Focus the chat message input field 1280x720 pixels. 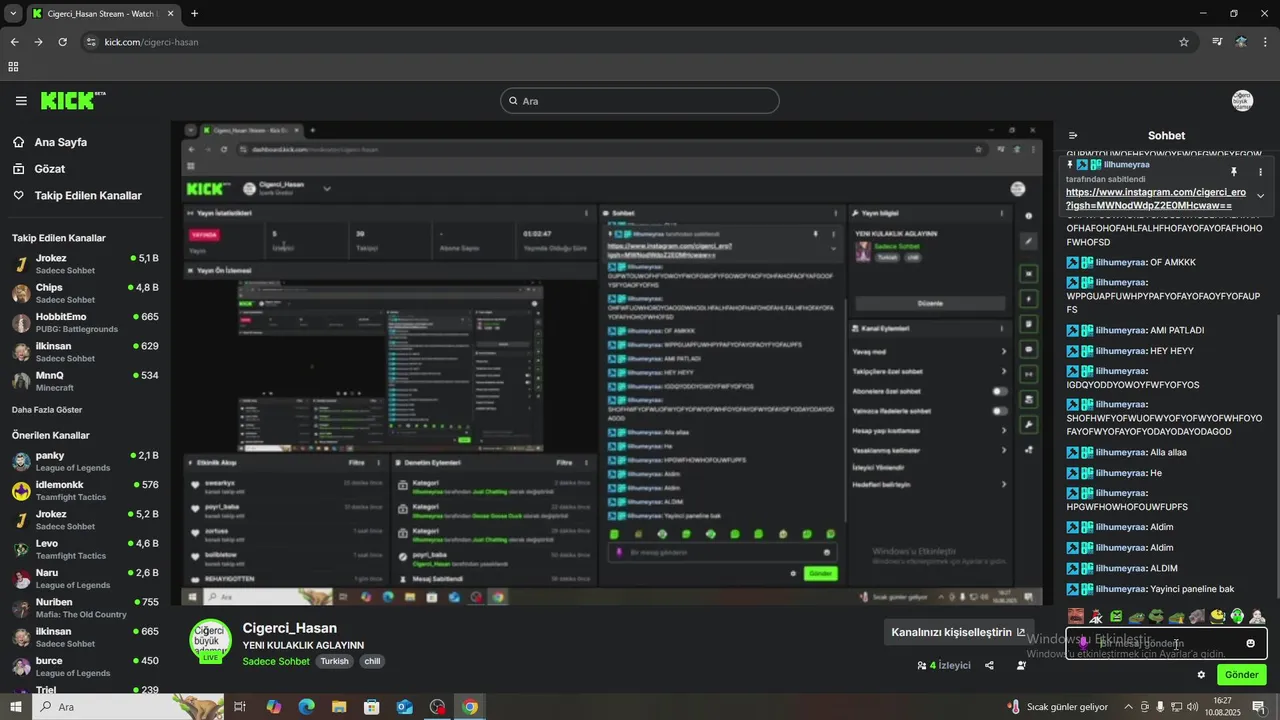tap(1166, 643)
